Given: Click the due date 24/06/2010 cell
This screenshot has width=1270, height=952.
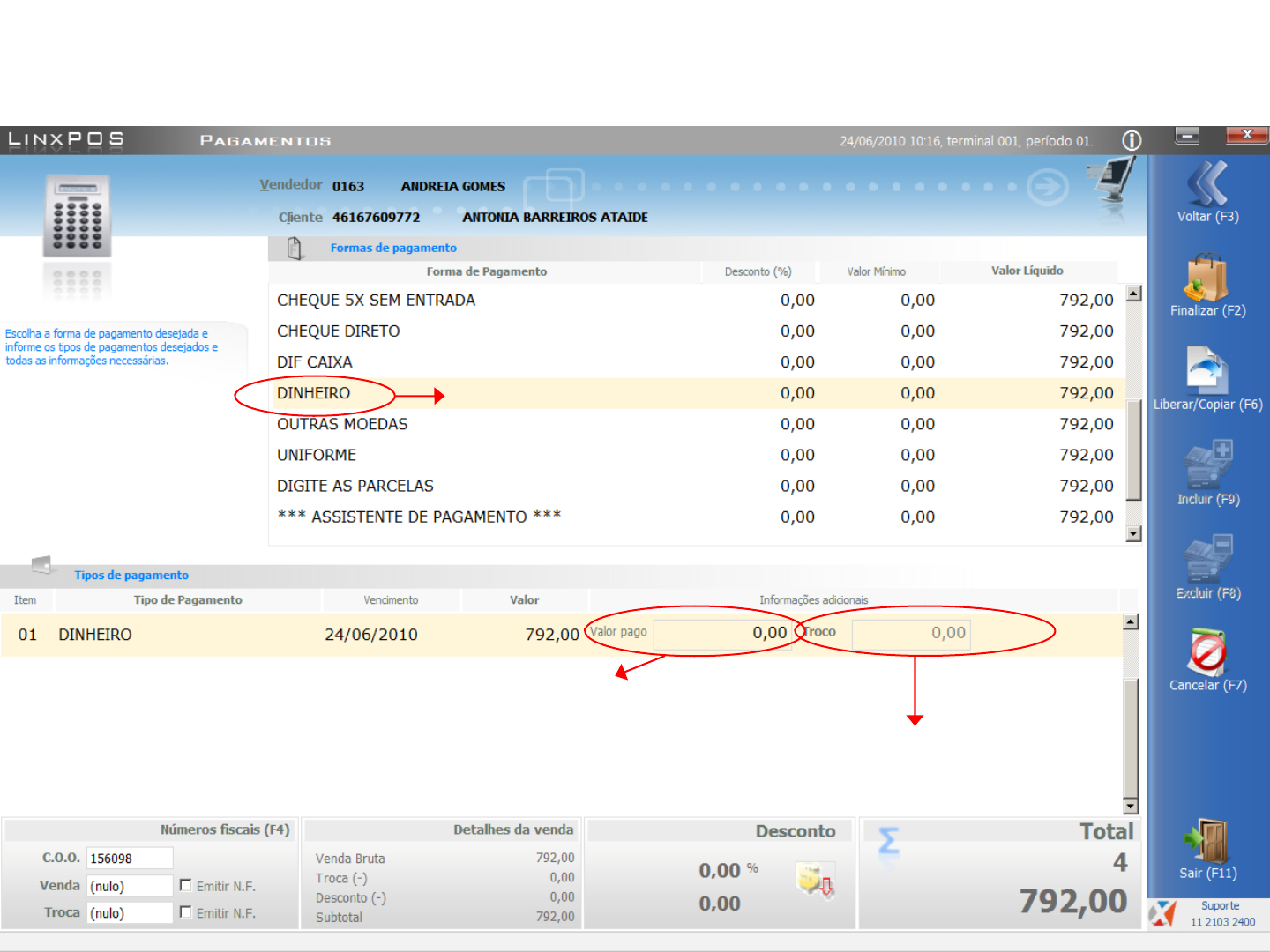Looking at the screenshot, I should [371, 635].
